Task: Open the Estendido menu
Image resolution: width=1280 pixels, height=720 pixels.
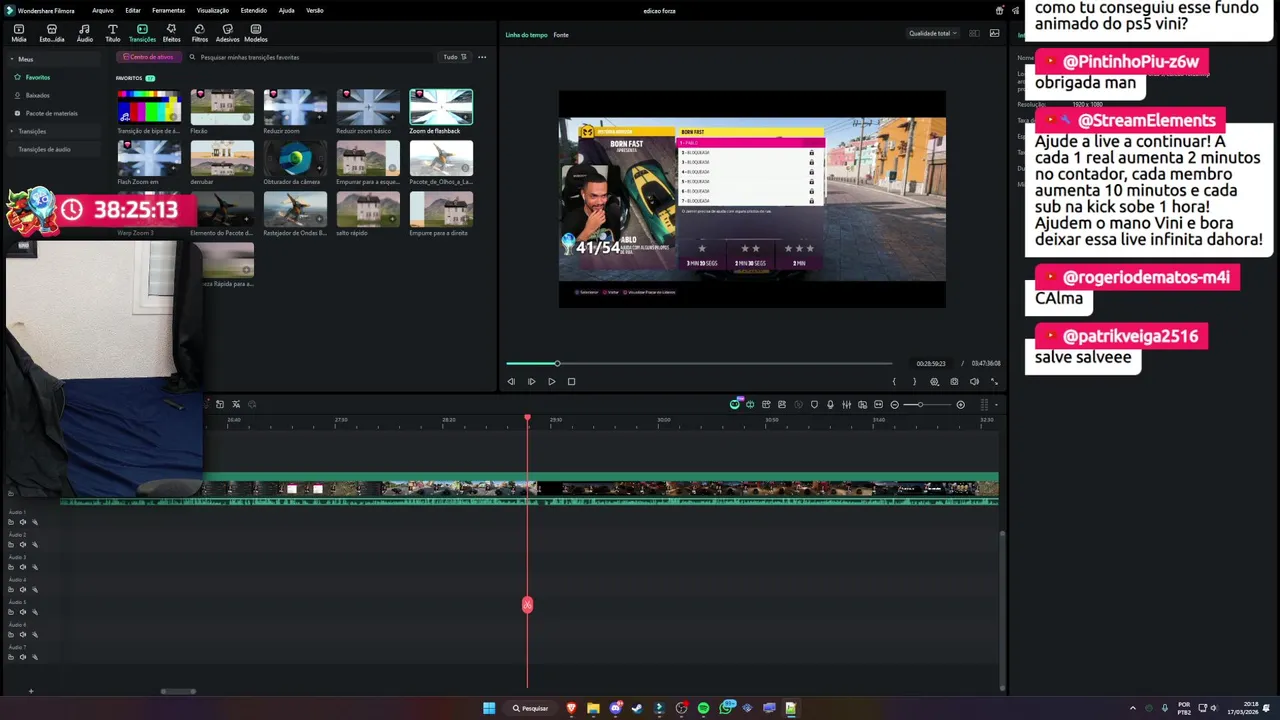Action: [x=254, y=10]
